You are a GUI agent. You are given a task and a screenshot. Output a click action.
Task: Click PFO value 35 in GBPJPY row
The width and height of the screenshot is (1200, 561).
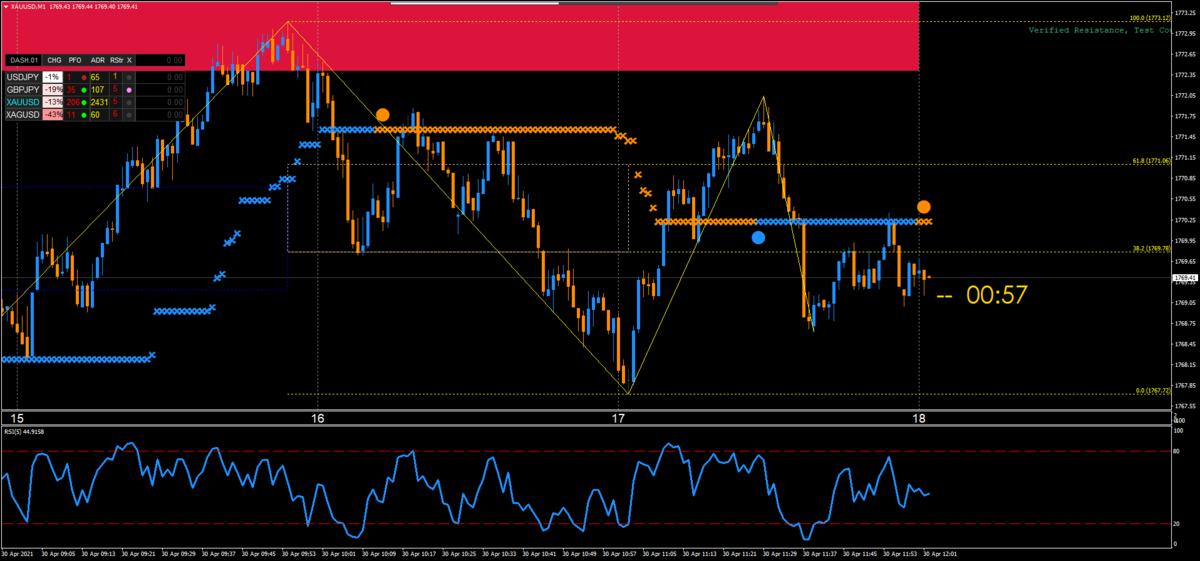[x=71, y=90]
